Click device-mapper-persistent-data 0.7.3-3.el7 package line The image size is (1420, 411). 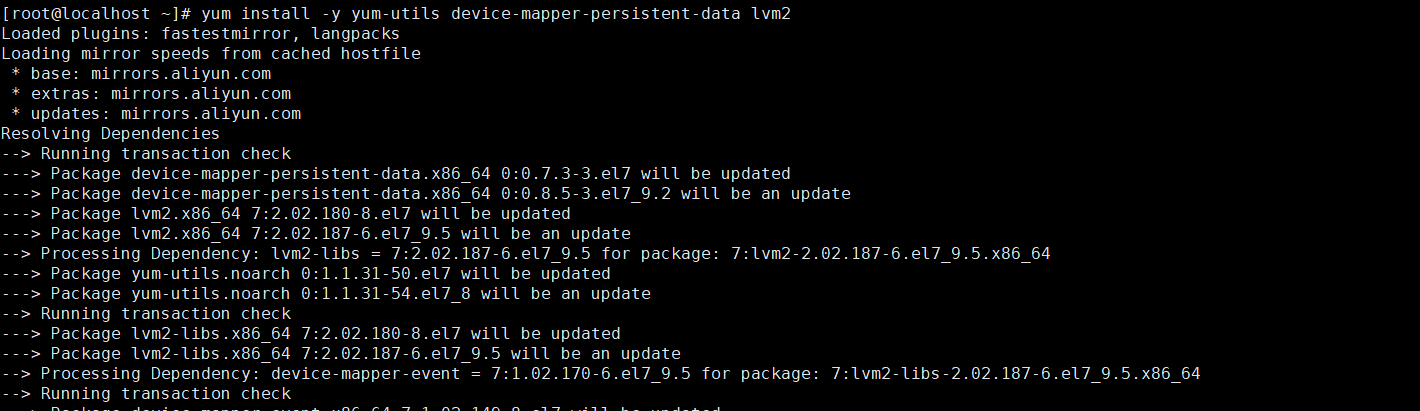pyautogui.click(x=396, y=174)
